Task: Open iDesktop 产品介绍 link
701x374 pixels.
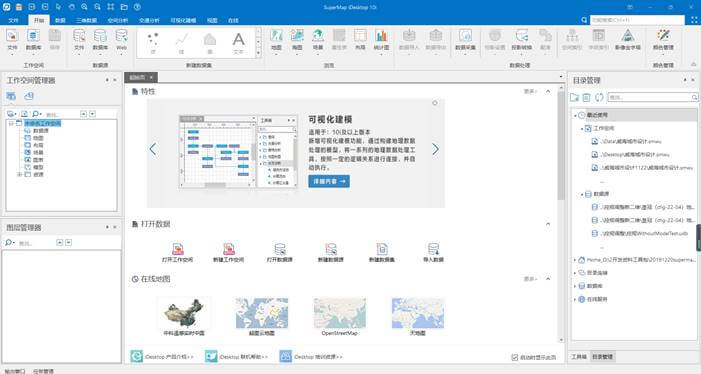Action: (x=162, y=357)
